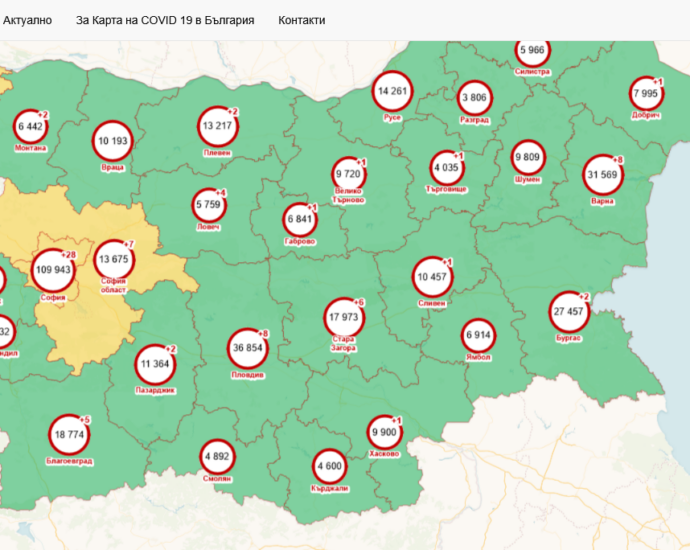Viewport: 690px width, 550px height.
Task: Click the +28 badge on София marker
Action: pyautogui.click(x=69, y=255)
